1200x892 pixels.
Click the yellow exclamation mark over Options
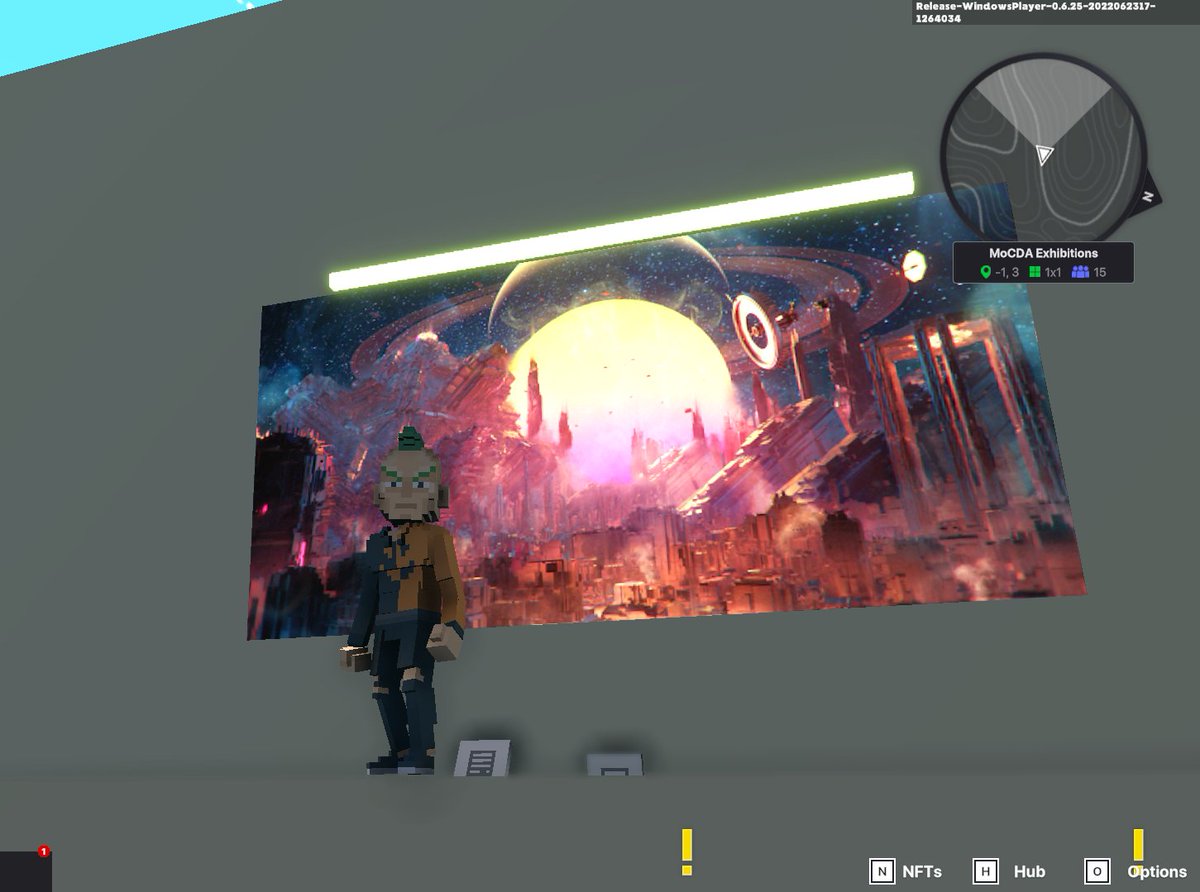[1138, 851]
